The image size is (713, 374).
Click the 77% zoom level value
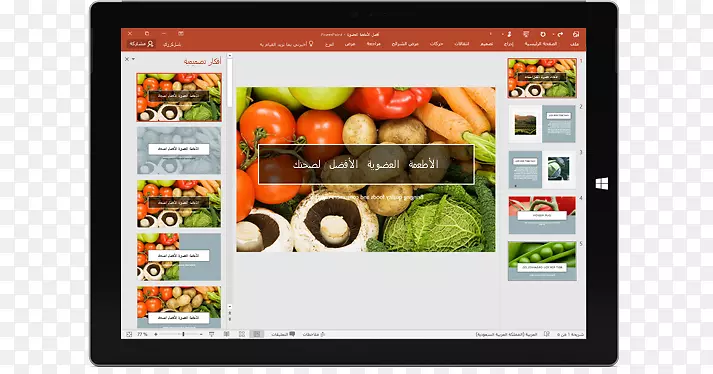142,334
